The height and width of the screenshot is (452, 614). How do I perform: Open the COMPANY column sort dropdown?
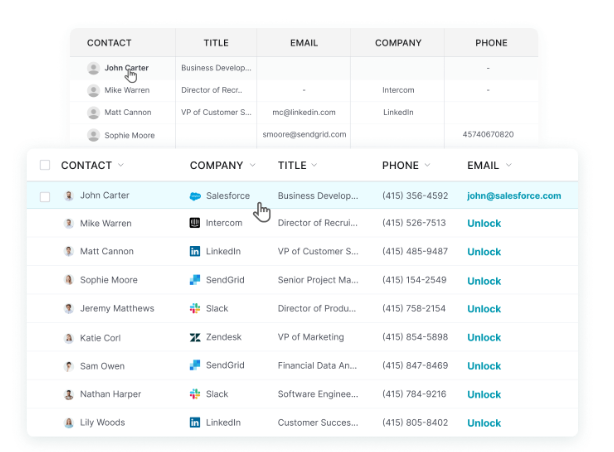[x=253, y=165]
